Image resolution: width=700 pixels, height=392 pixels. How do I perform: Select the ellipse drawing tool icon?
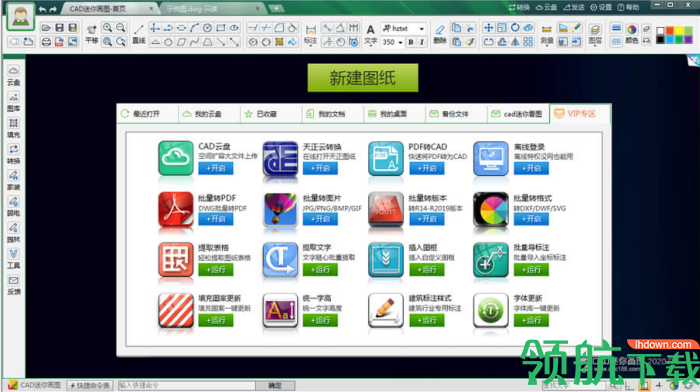234,28
